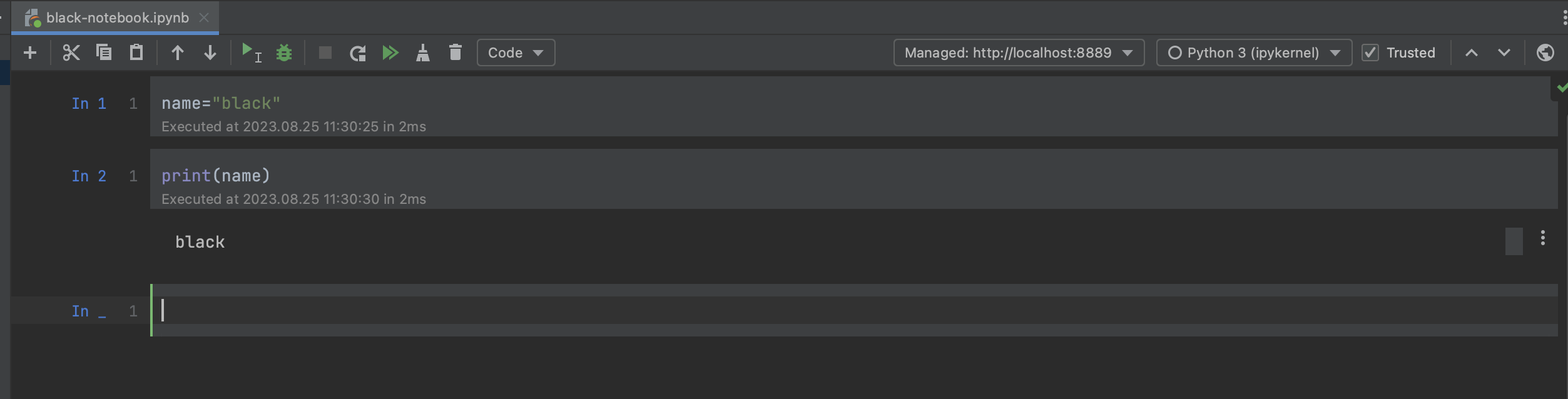The width and height of the screenshot is (1568, 399).
Task: Select the black-notebook.ipynb tab
Action: [x=117, y=18]
